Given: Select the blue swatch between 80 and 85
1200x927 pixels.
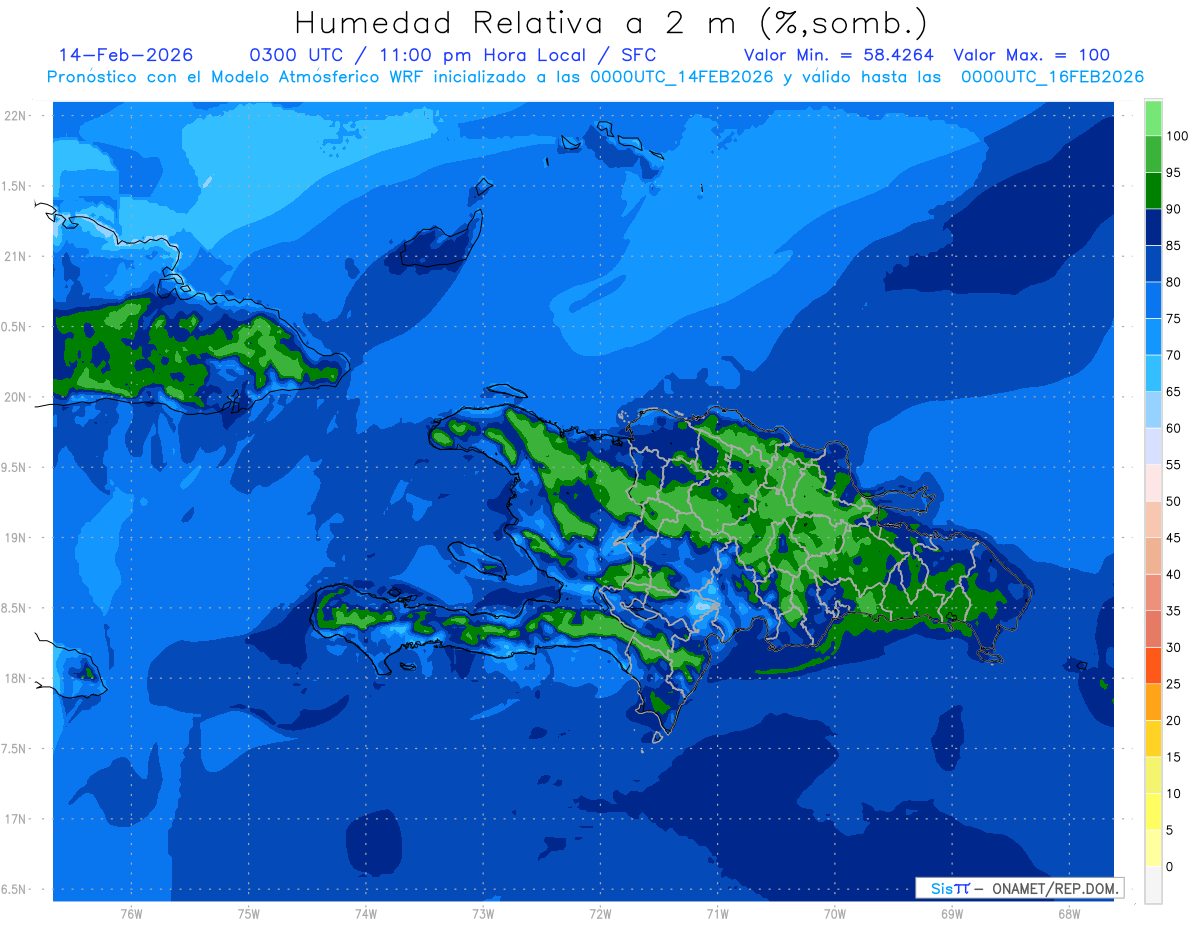Looking at the screenshot, I should (1153, 264).
